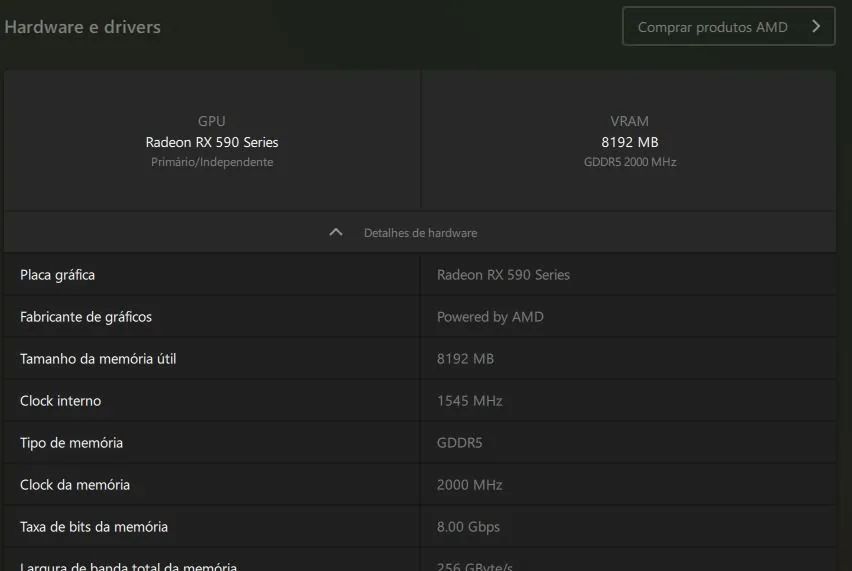Click the arrow icon in Comprar produtos AMD
852x571 pixels.
click(x=816, y=27)
